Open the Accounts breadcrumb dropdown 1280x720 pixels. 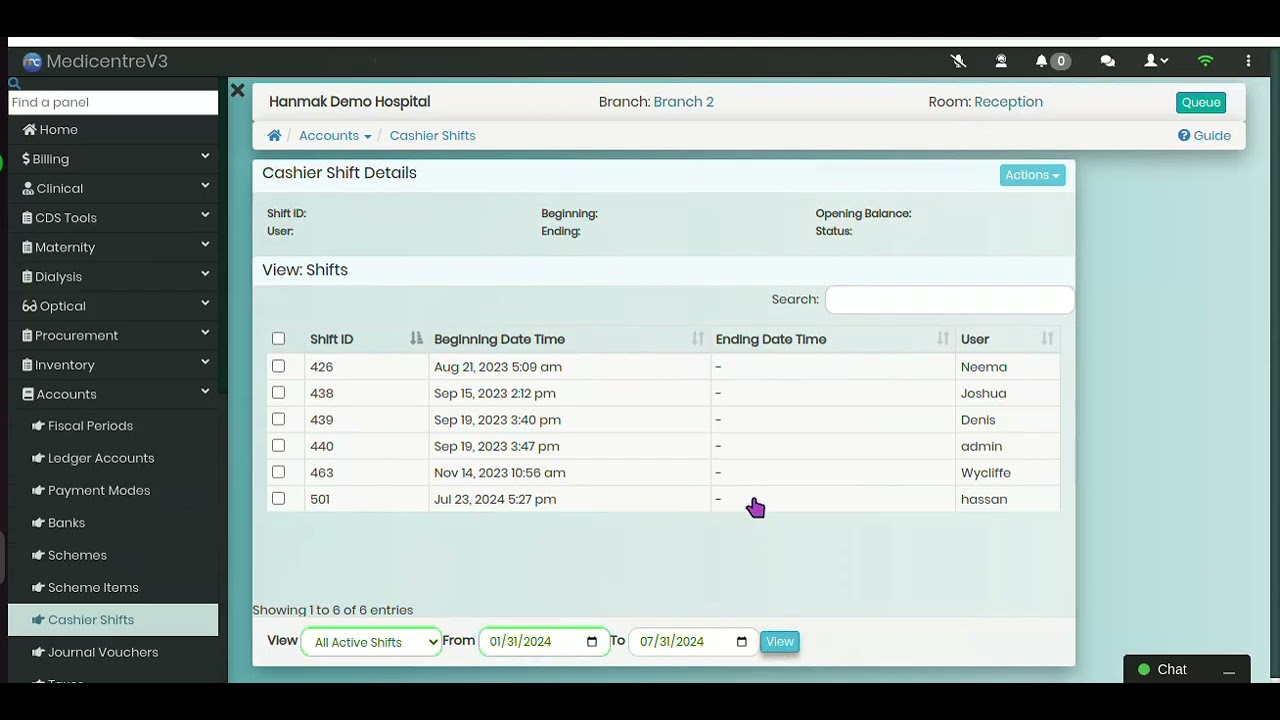click(x=335, y=135)
